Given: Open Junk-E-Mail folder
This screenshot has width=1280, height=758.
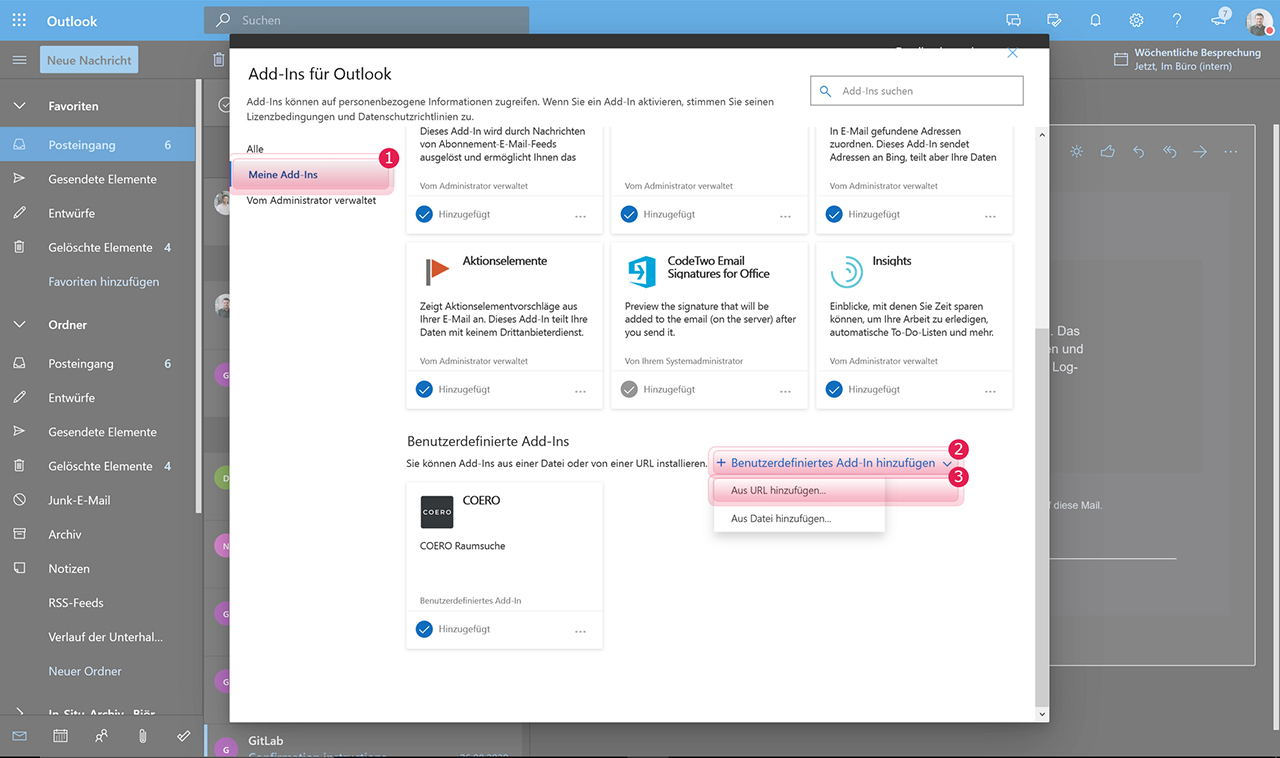Looking at the screenshot, I should 98,500.
